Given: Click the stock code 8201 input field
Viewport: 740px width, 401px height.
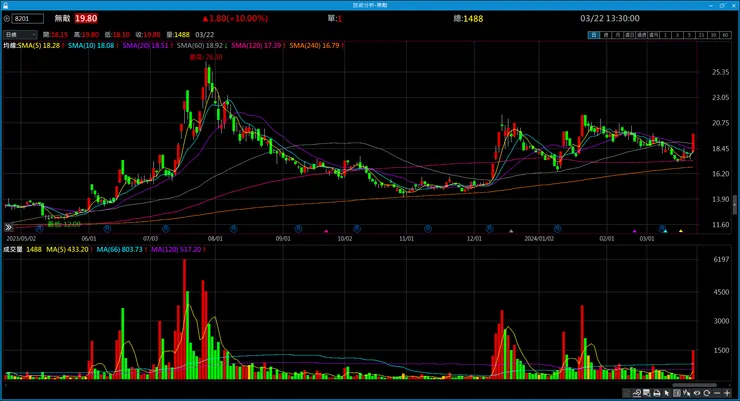Looking at the screenshot, I should 30,18.
